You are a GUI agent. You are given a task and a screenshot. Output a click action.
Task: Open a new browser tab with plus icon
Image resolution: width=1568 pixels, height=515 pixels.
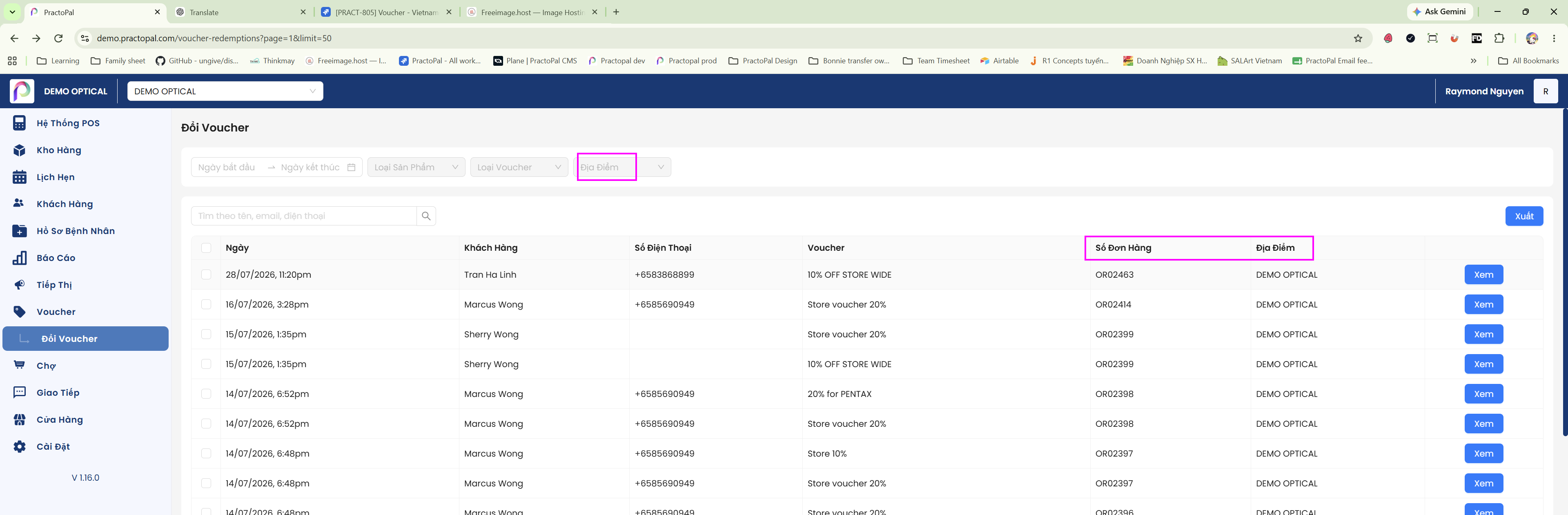pyautogui.click(x=616, y=12)
